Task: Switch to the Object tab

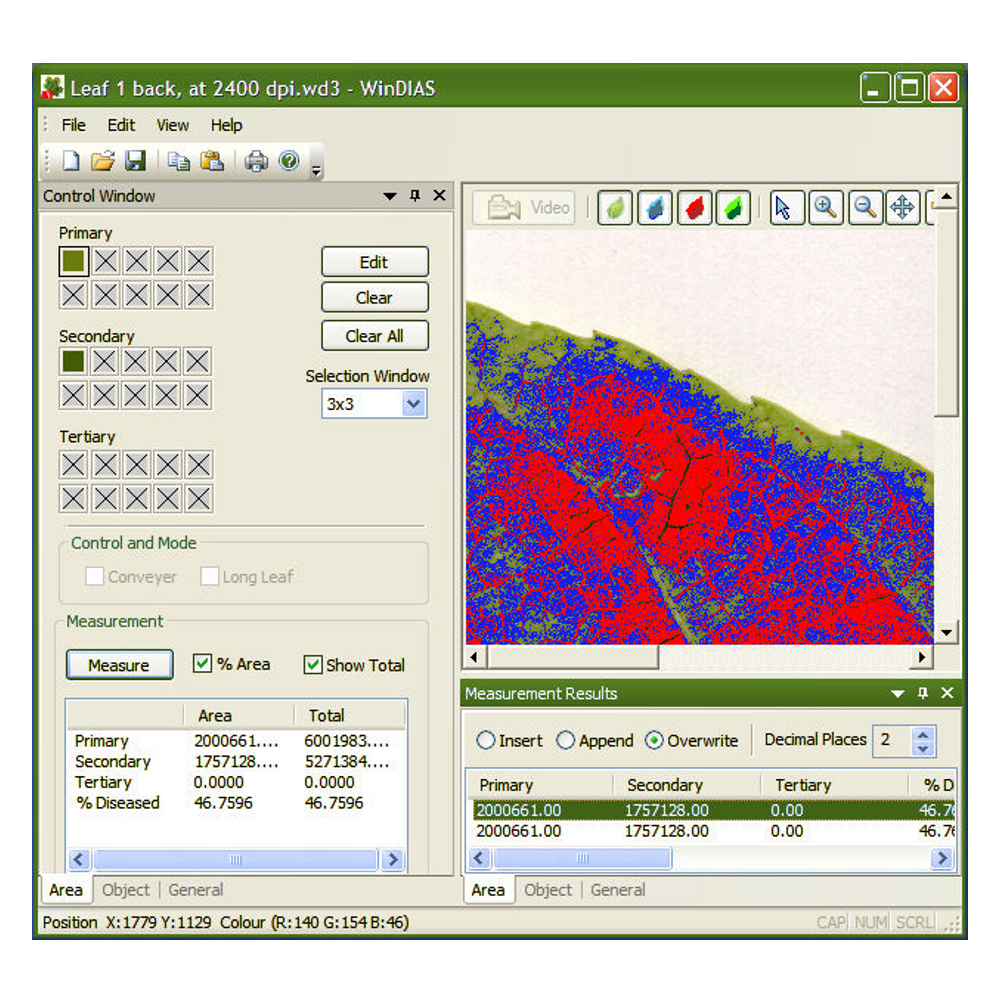Action: coord(126,890)
